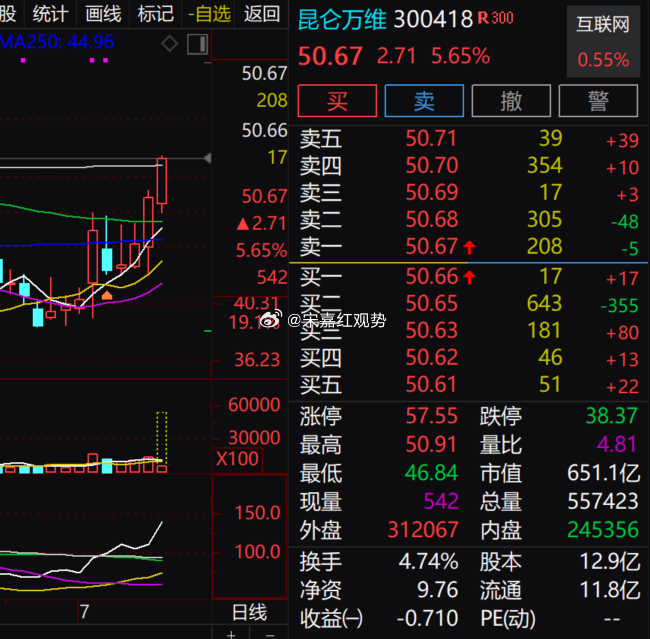Select 卖一 price 50.67

[431, 246]
